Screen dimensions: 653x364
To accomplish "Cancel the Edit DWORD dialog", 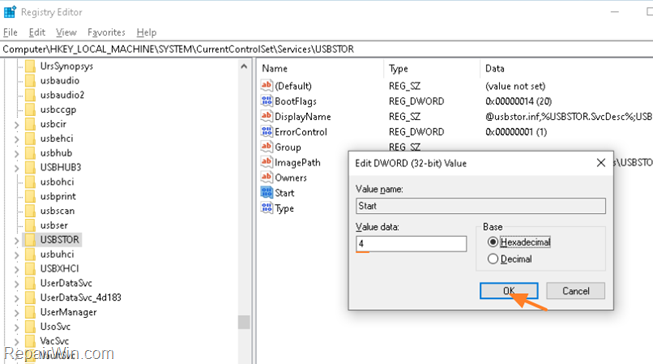I will [576, 291].
